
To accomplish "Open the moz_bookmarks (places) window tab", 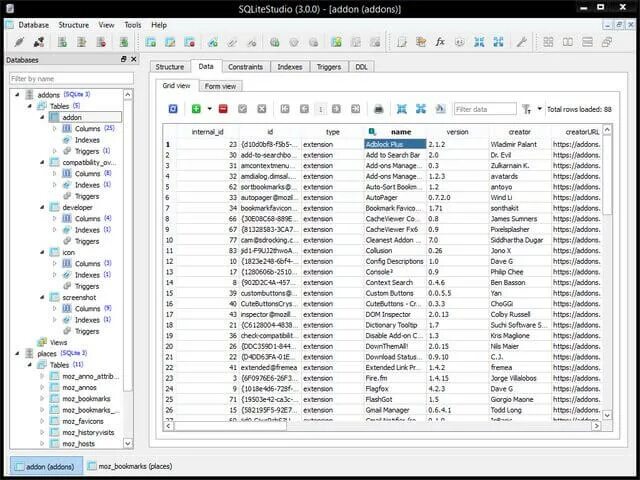I will point(130,466).
